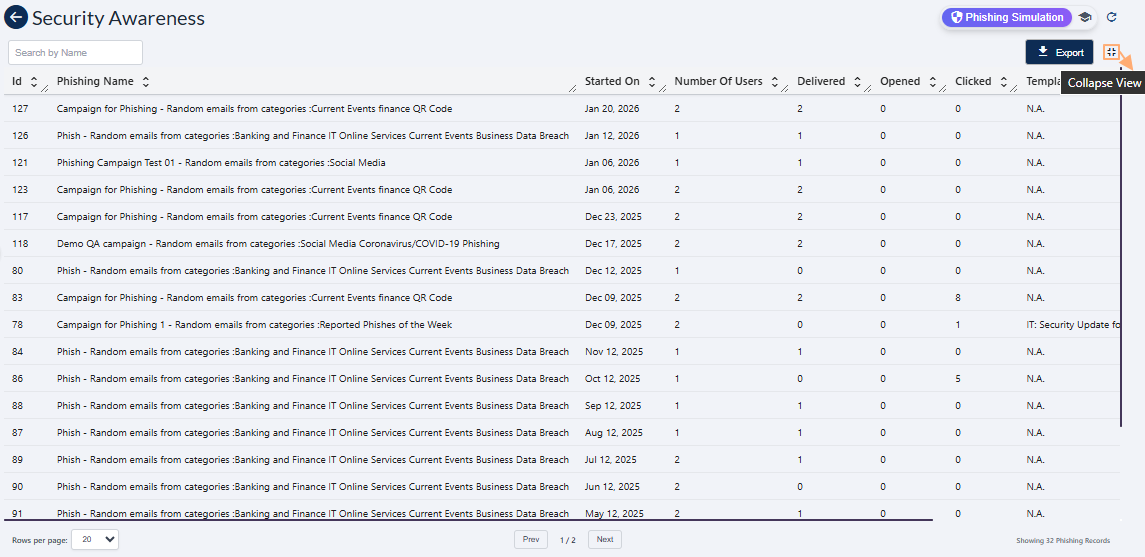Screen dimensions: 1145x557
Task: Click the row with Id 127
Action: [x=562, y=109]
